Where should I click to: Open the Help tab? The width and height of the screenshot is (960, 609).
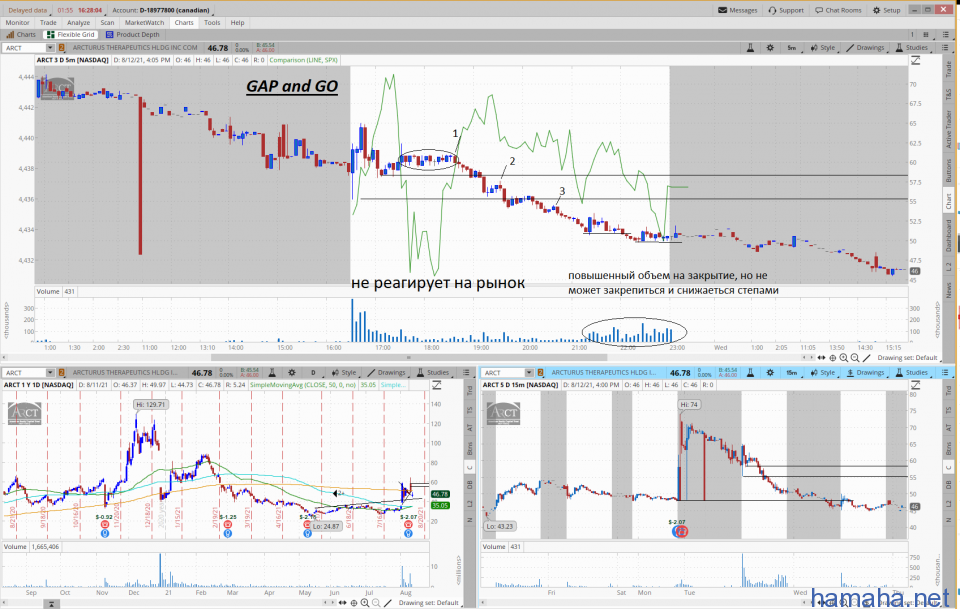[238, 23]
